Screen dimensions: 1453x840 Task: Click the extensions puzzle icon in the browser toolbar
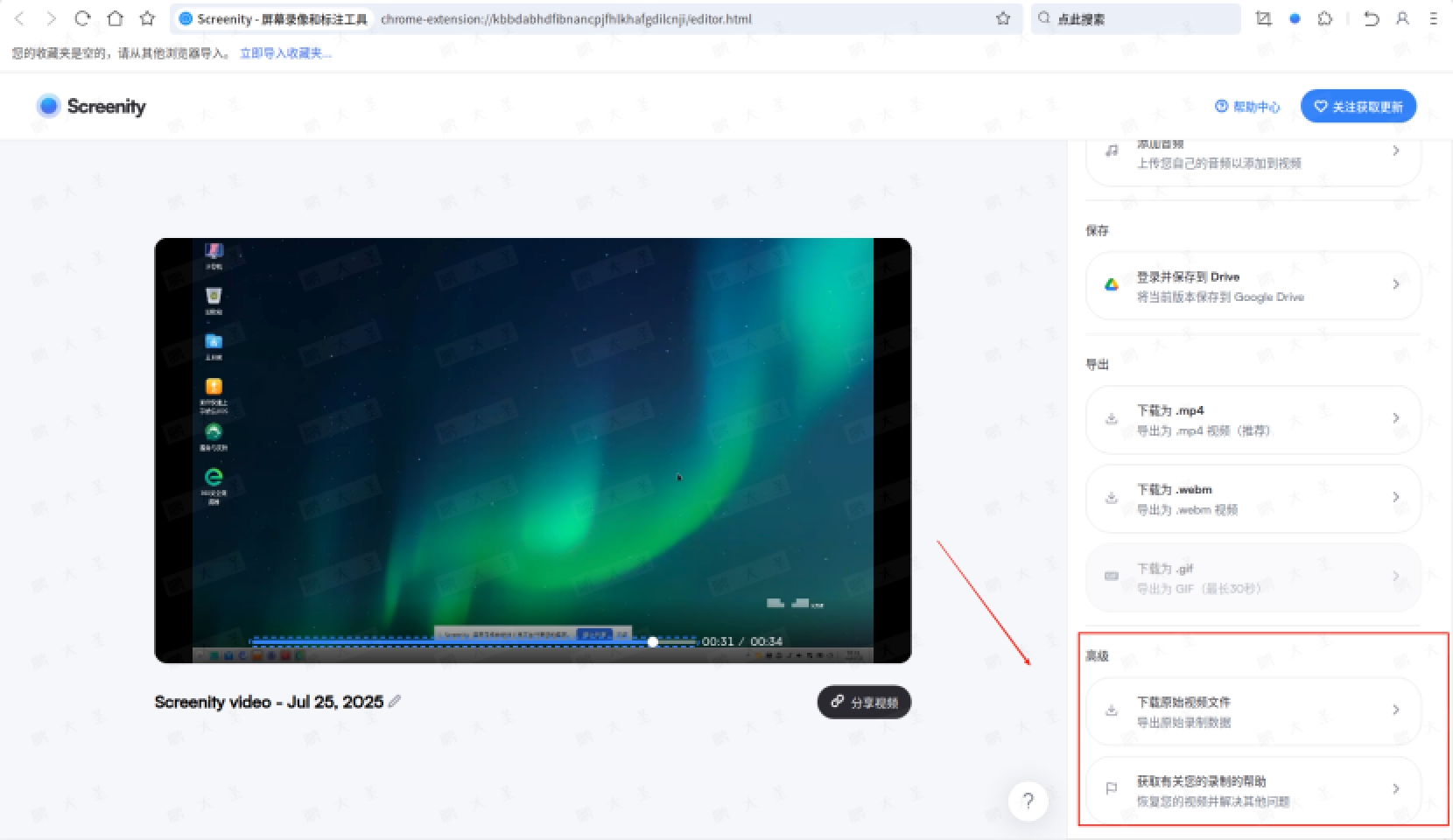click(1325, 18)
